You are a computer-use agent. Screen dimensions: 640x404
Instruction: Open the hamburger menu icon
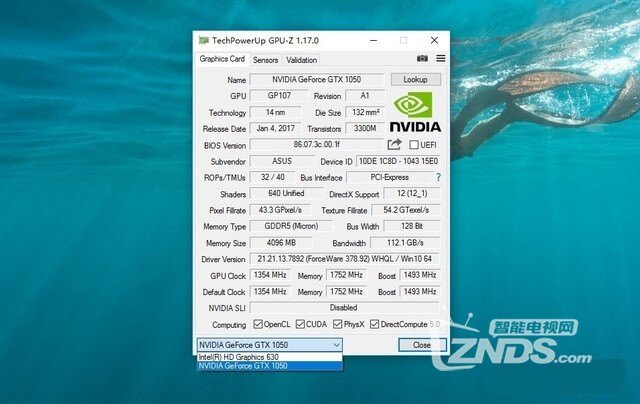(440, 59)
